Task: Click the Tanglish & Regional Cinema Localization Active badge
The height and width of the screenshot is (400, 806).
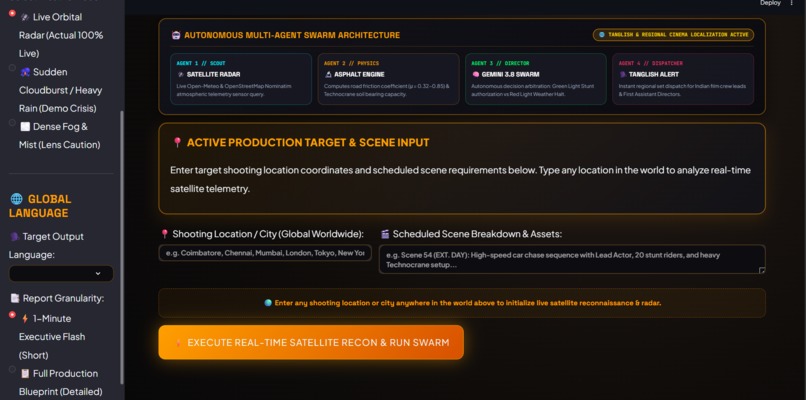Action: pos(673,35)
